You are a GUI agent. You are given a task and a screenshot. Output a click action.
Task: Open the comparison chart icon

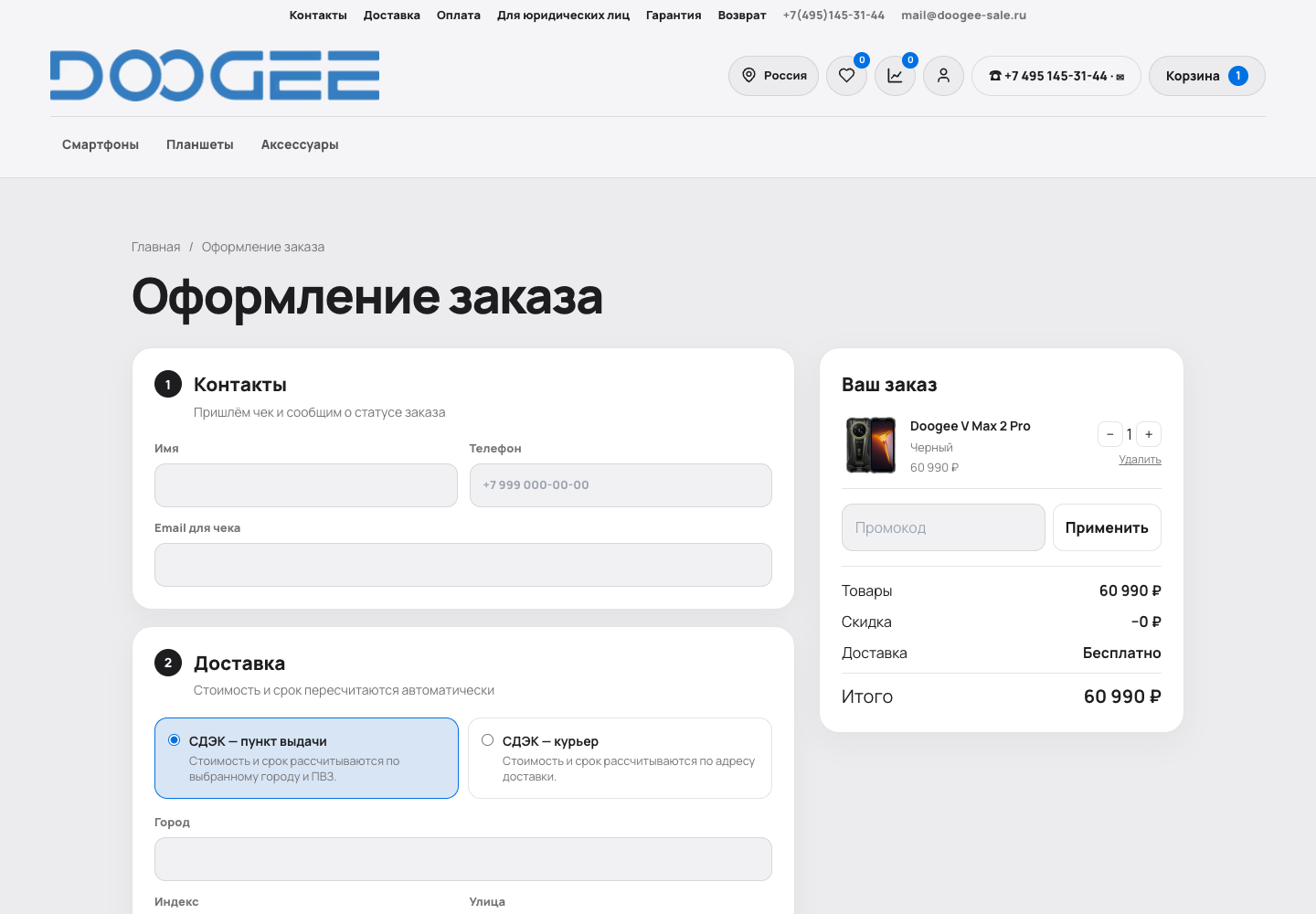[895, 76]
